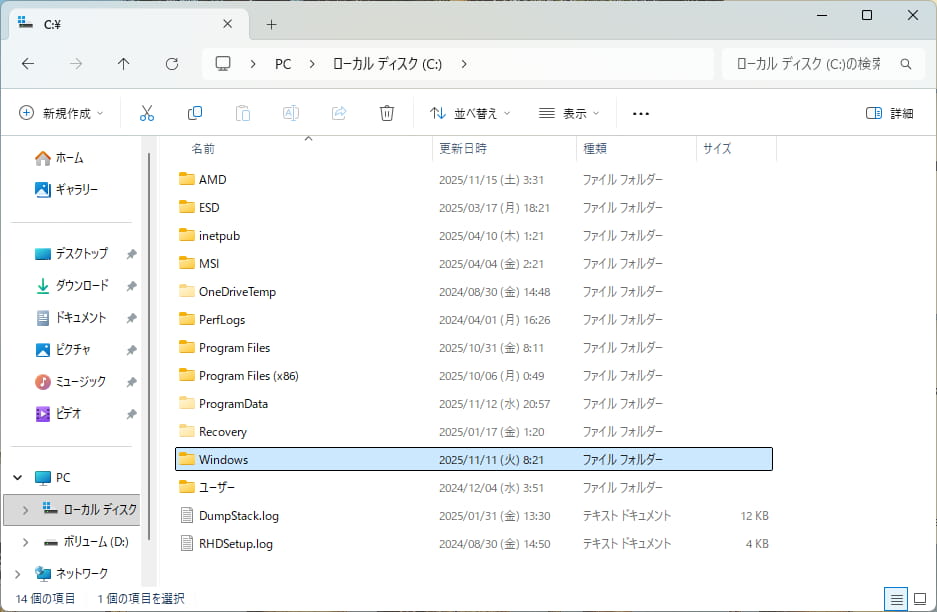Viewport: 937px width, 612px height.
Task: Switch to large thumbnails view in status bar
Action: pyautogui.click(x=919, y=599)
